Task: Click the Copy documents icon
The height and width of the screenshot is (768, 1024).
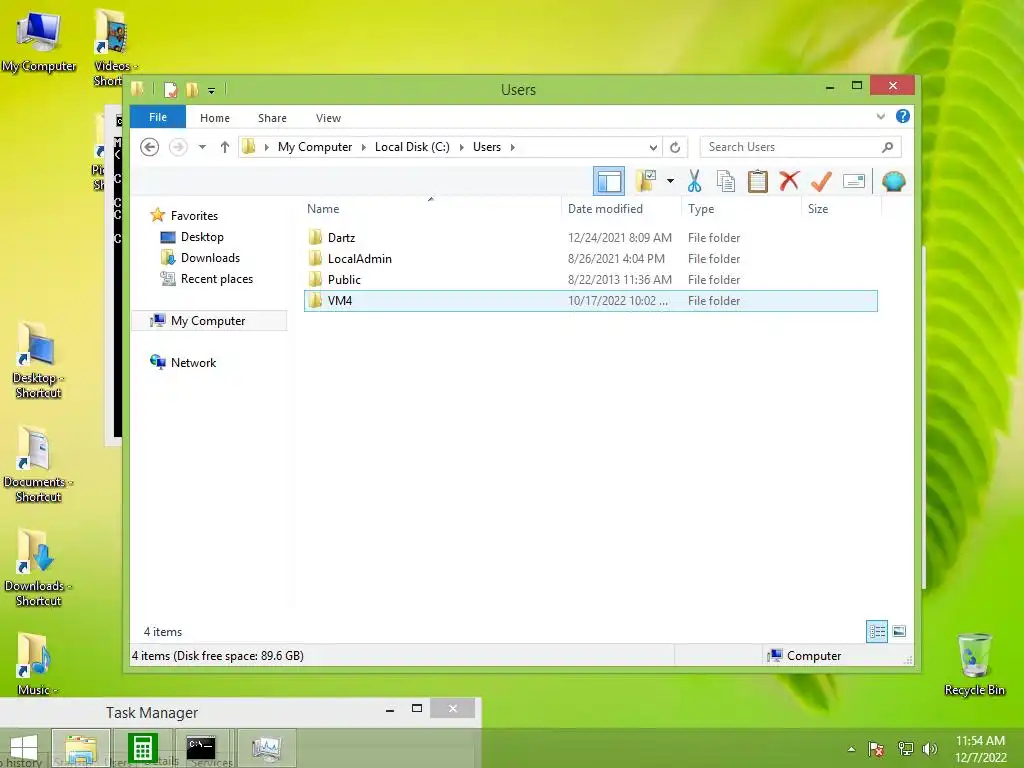Action: click(726, 181)
